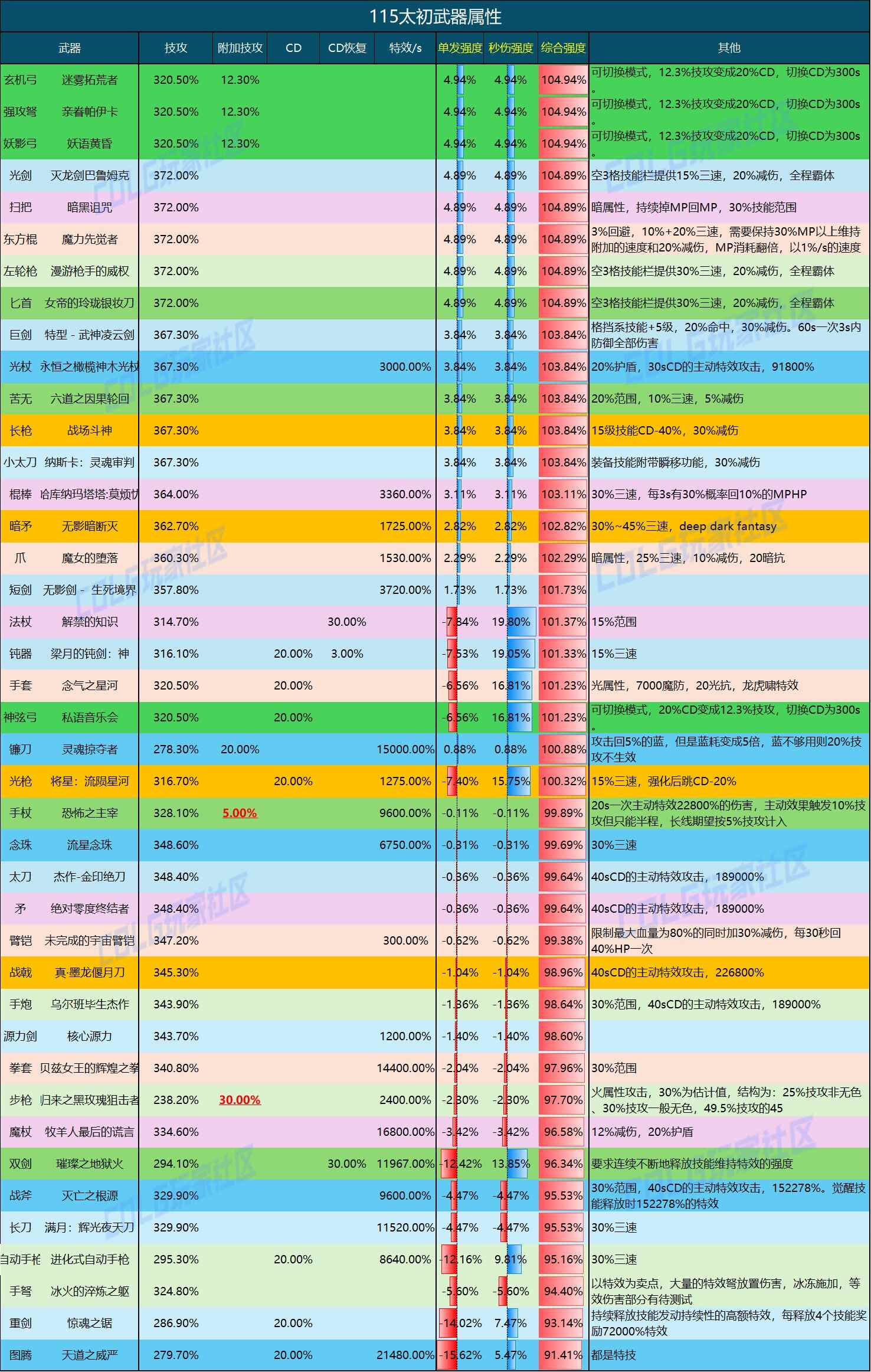Select the '武器' column header

[x=70, y=48]
